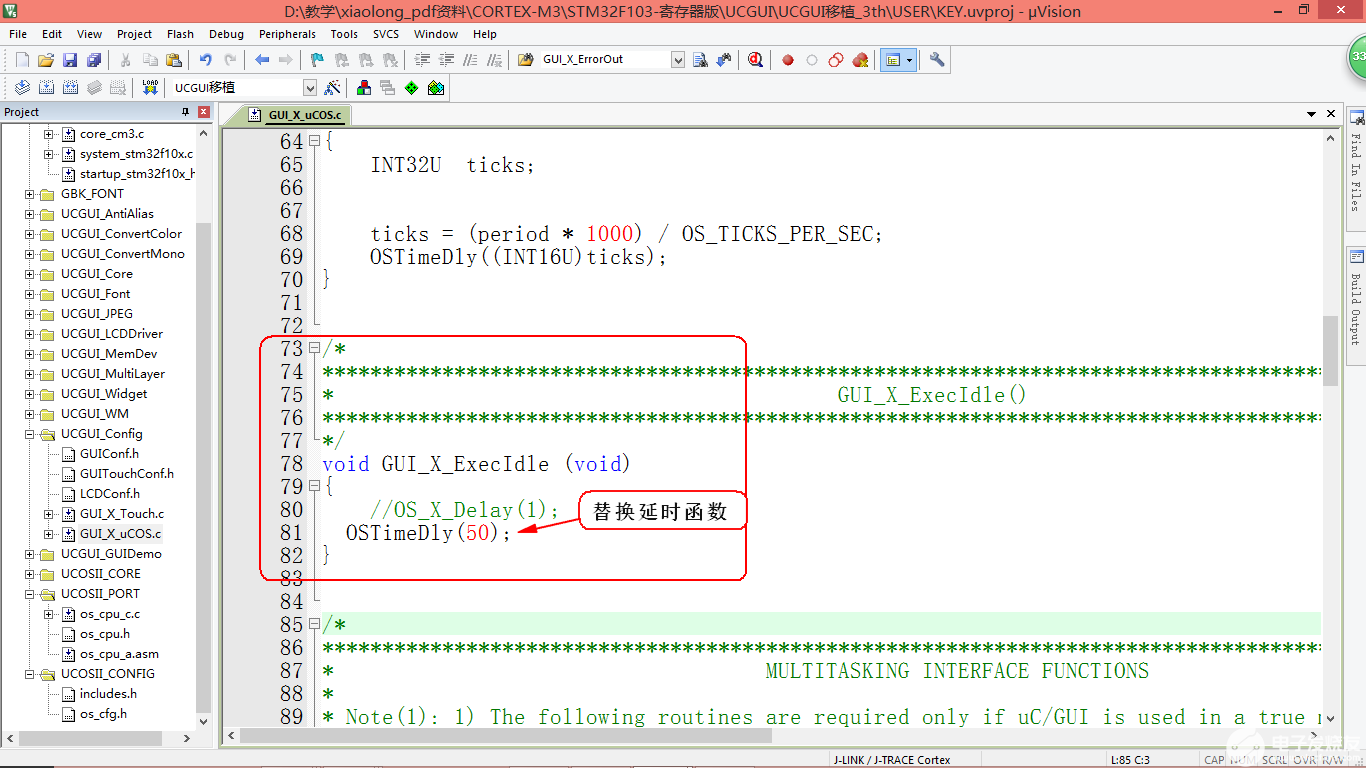Open the Window layout dropdown arrow
Viewport: 1366px width, 768px height.
click(909, 60)
